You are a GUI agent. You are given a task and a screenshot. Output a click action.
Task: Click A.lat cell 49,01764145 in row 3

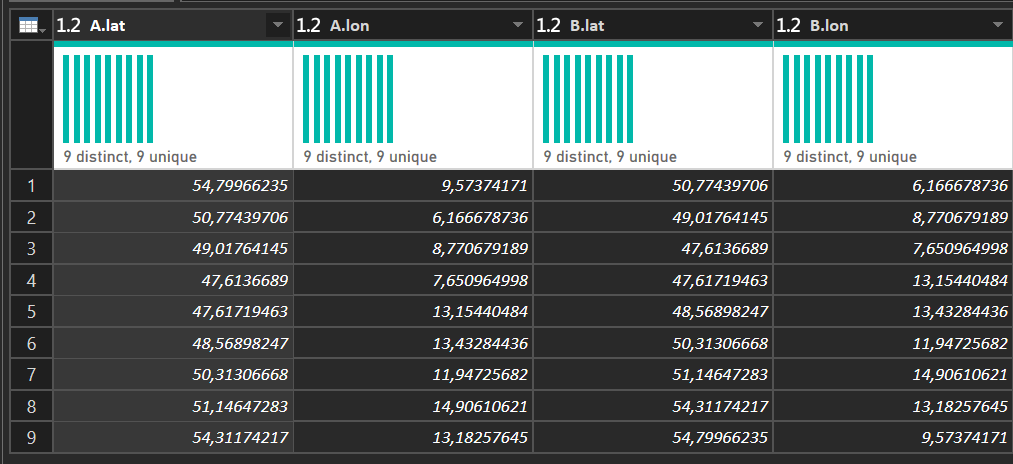click(173, 249)
